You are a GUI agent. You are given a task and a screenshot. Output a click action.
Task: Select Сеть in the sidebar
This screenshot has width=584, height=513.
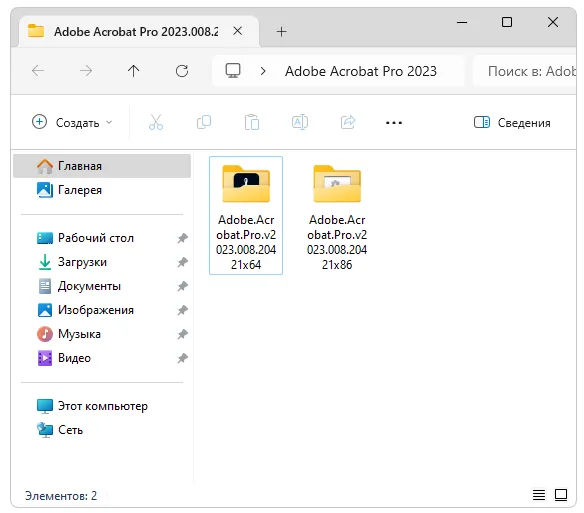(102, 430)
